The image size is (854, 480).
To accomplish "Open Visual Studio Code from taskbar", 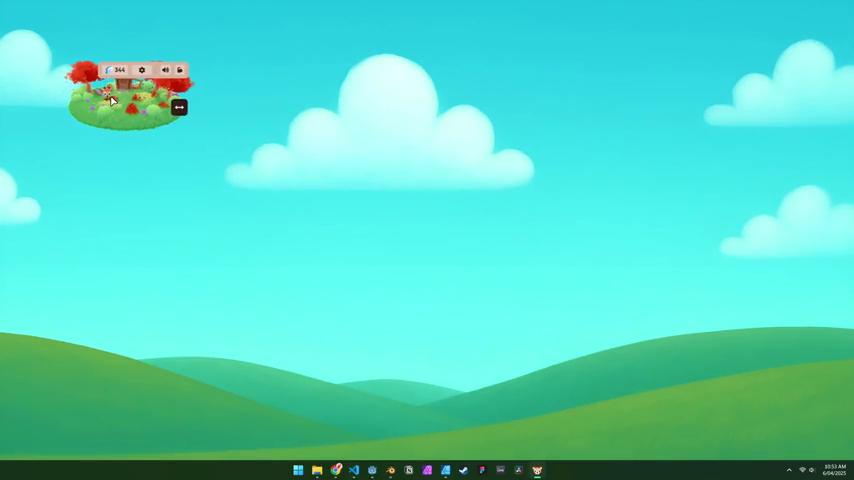I will coord(354,470).
